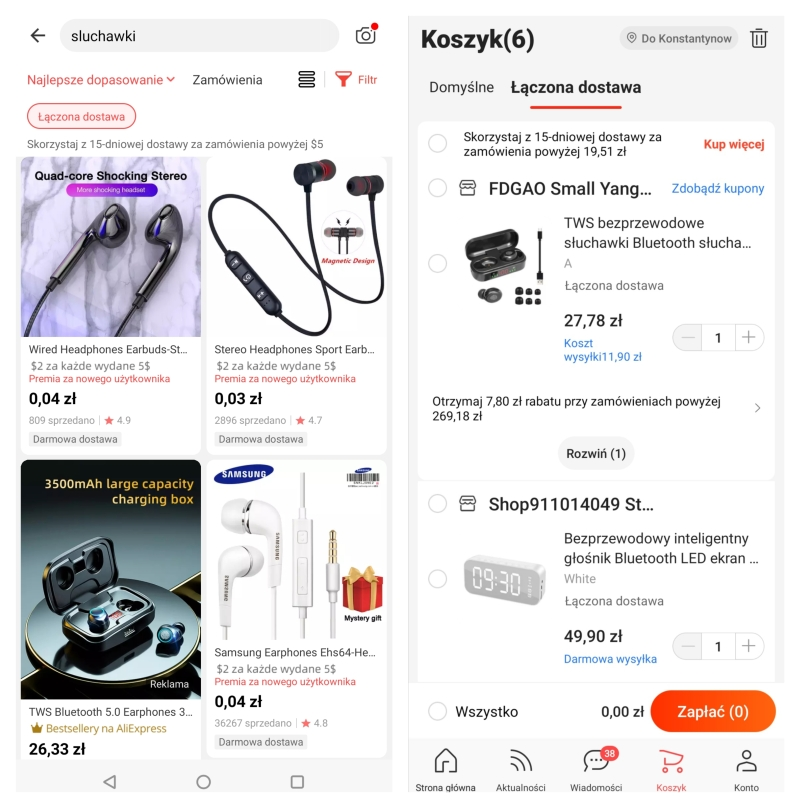Open Aktualności feed icon

[x=521, y=761]
